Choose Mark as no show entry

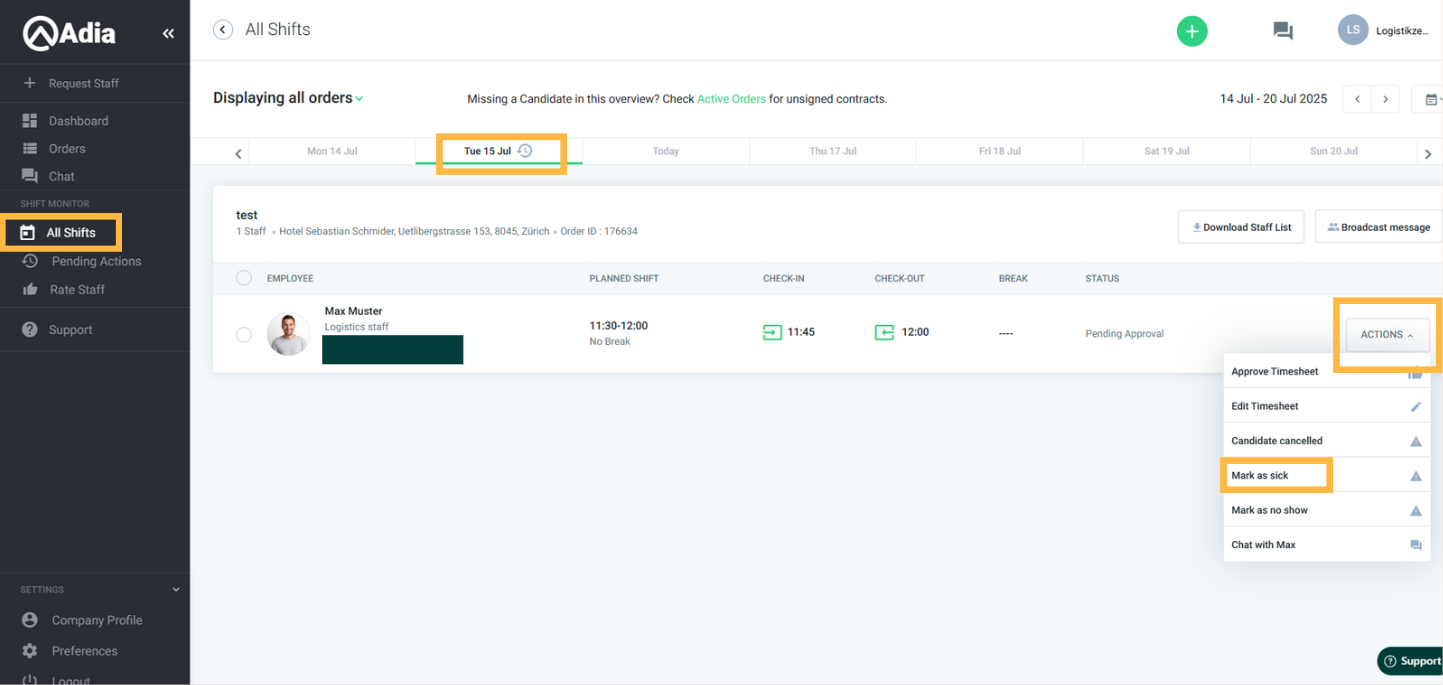(1327, 510)
